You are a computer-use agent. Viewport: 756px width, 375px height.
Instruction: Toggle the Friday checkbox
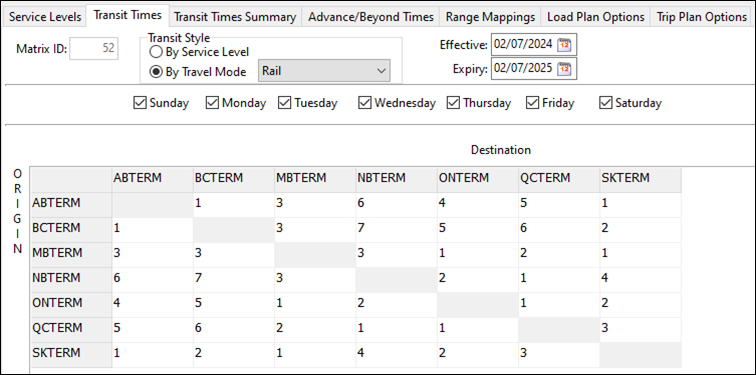[x=532, y=103]
